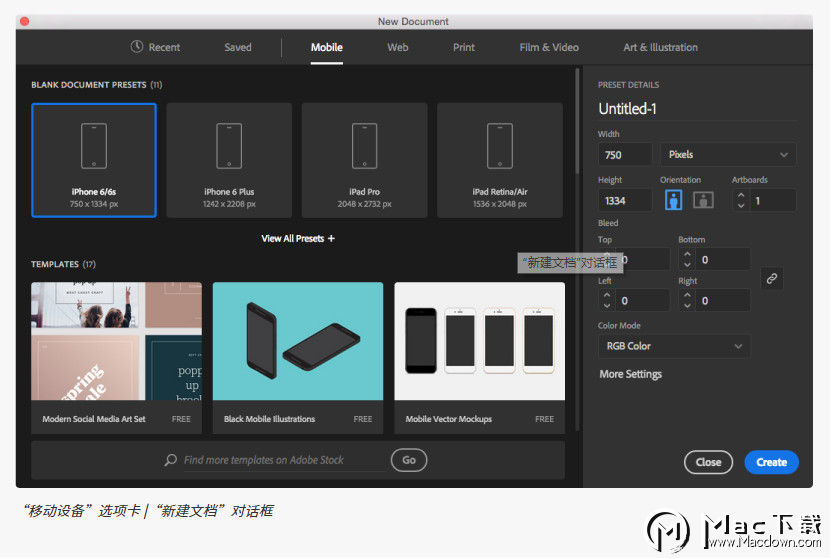Click the Bottom bleed field
This screenshot has width=831, height=559.
(723, 260)
